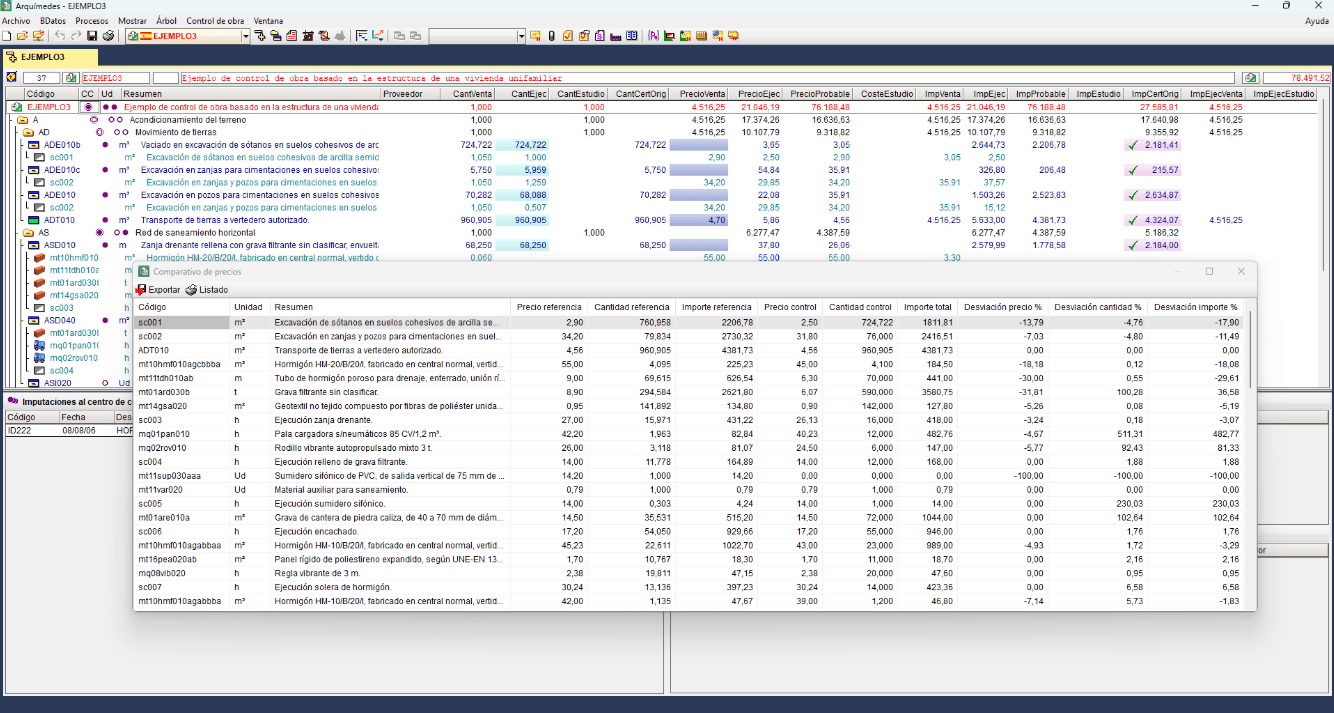Click the brick icon beside mt10hmf010 in tree
The height and width of the screenshot is (713, 1334).
coord(40,258)
